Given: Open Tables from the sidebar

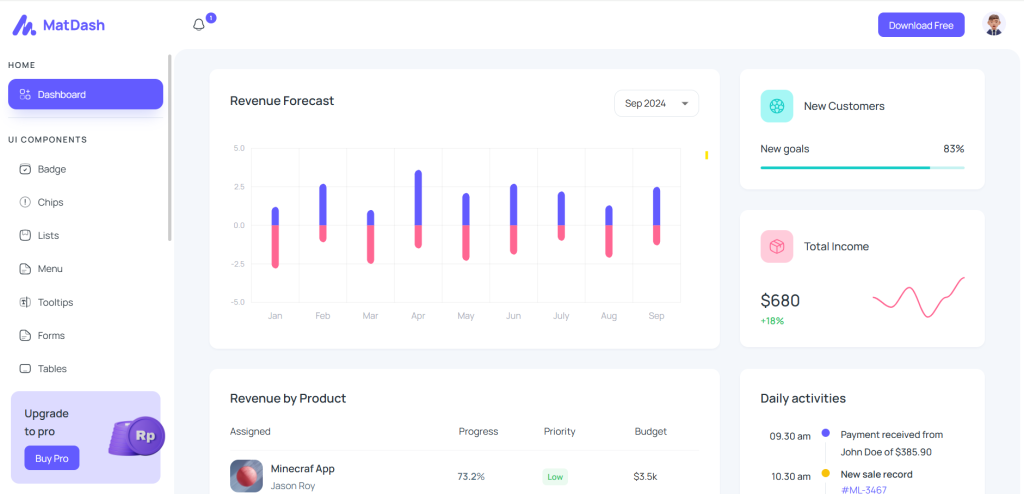Looking at the screenshot, I should coord(52,369).
